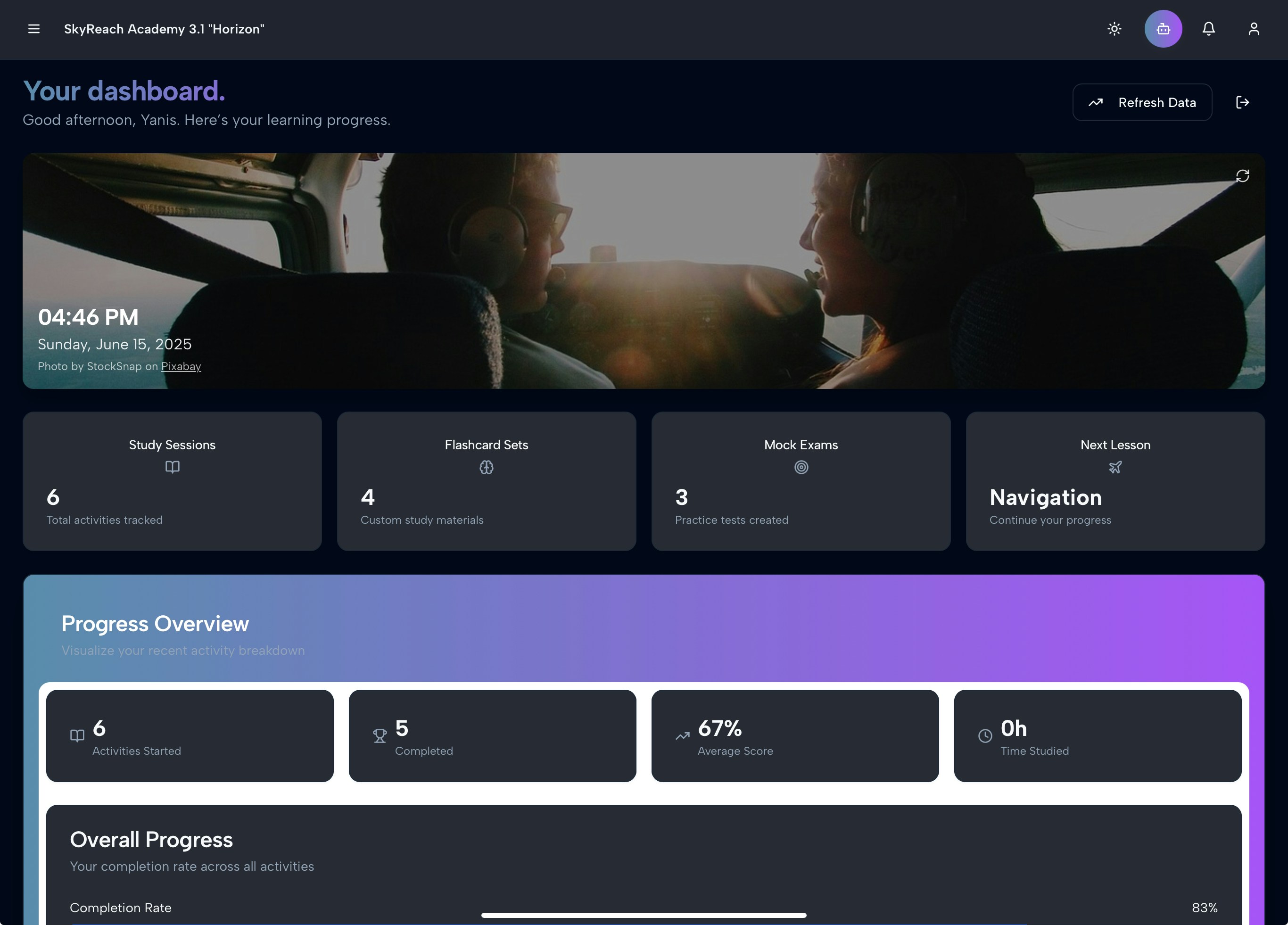Check notifications via the bell icon
The height and width of the screenshot is (925, 1288).
click(1208, 28)
